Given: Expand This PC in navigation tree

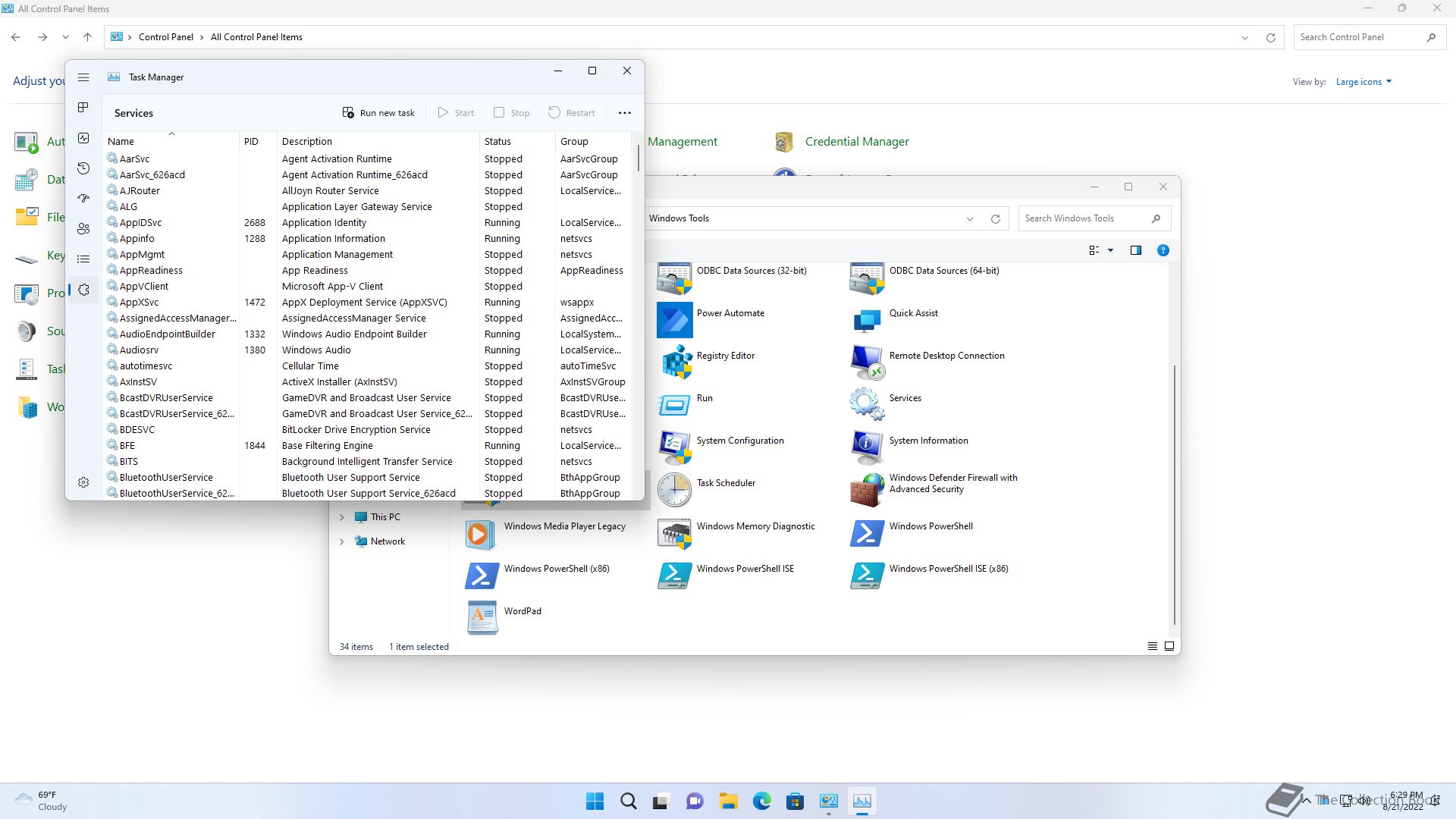Looking at the screenshot, I should (x=342, y=517).
